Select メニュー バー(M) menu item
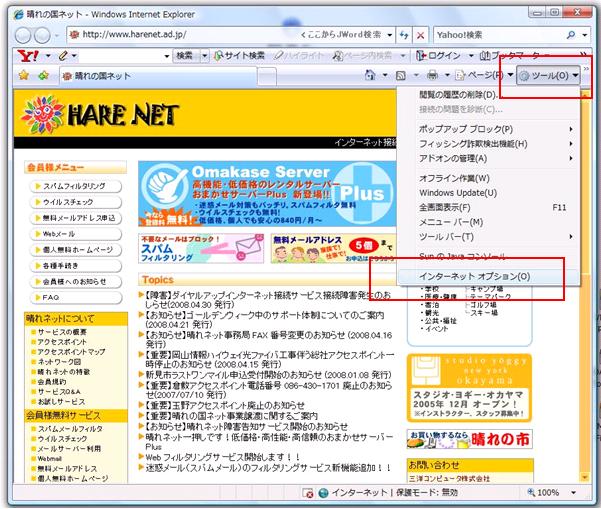 tap(488, 222)
